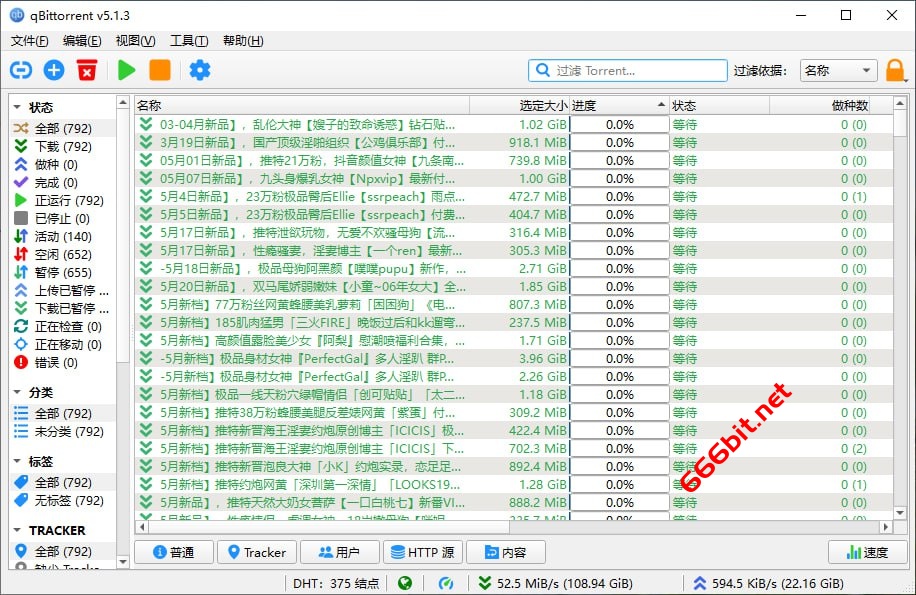Image resolution: width=916 pixels, height=595 pixels.
Task: Click the first torrent's 0.0% progress bar
Action: pyautogui.click(x=619, y=125)
